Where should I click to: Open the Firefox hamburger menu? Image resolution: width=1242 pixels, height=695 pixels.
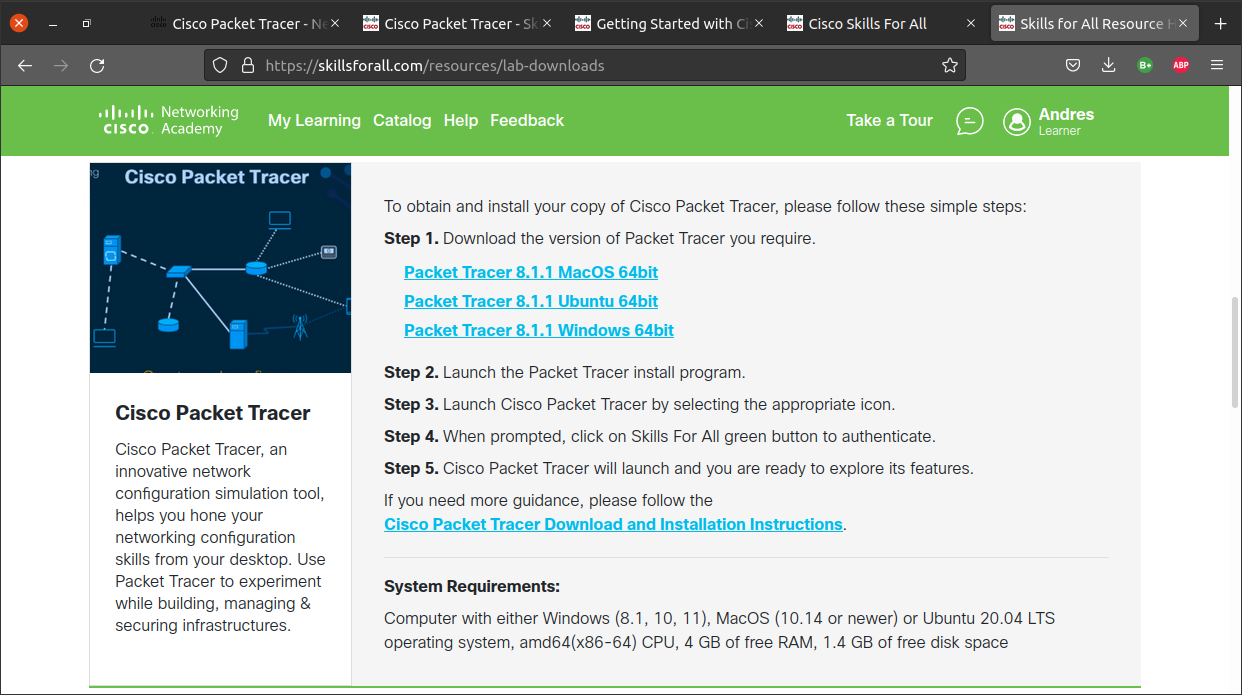tap(1217, 66)
